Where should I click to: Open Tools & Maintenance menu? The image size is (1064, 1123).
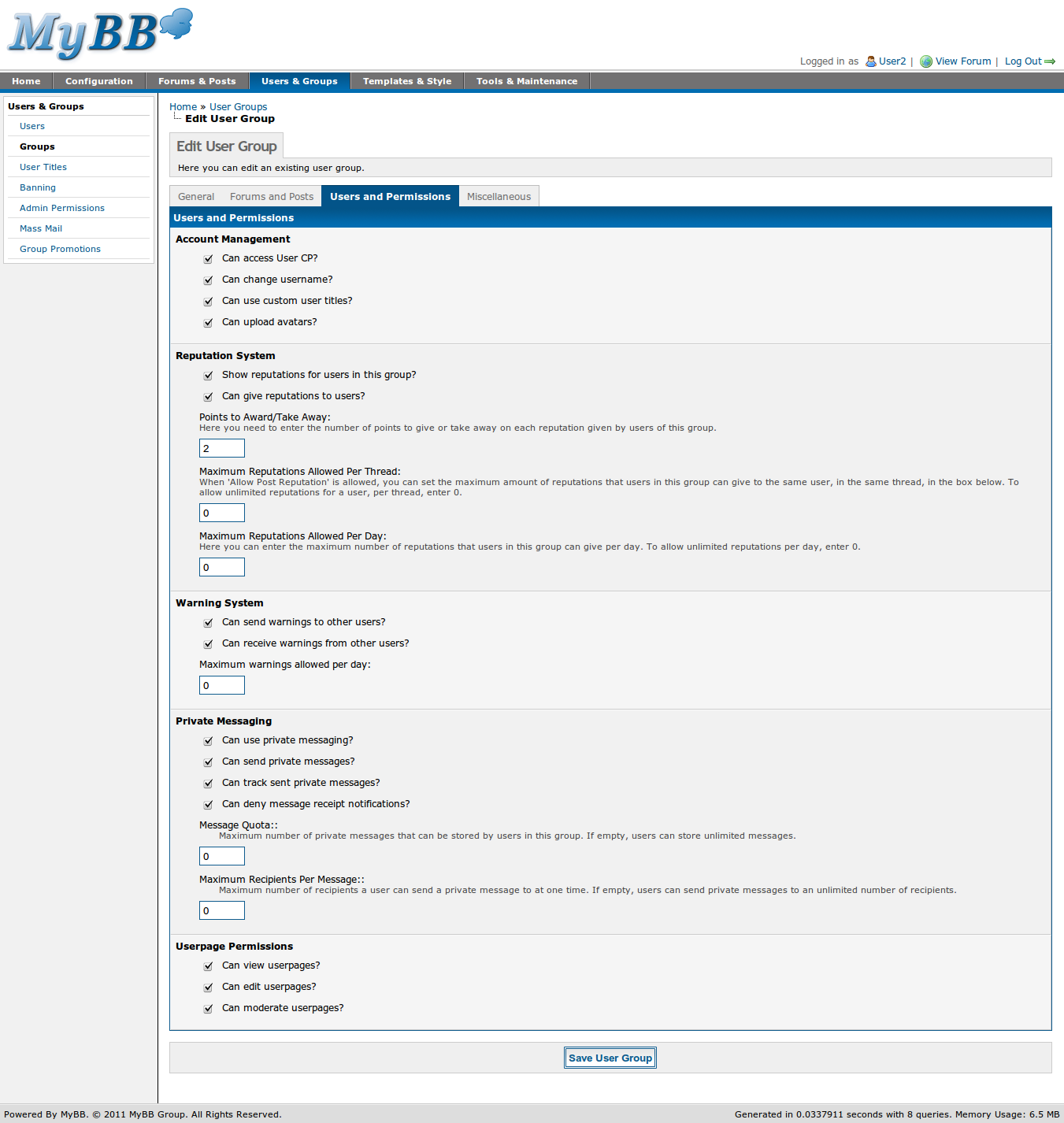(x=527, y=81)
